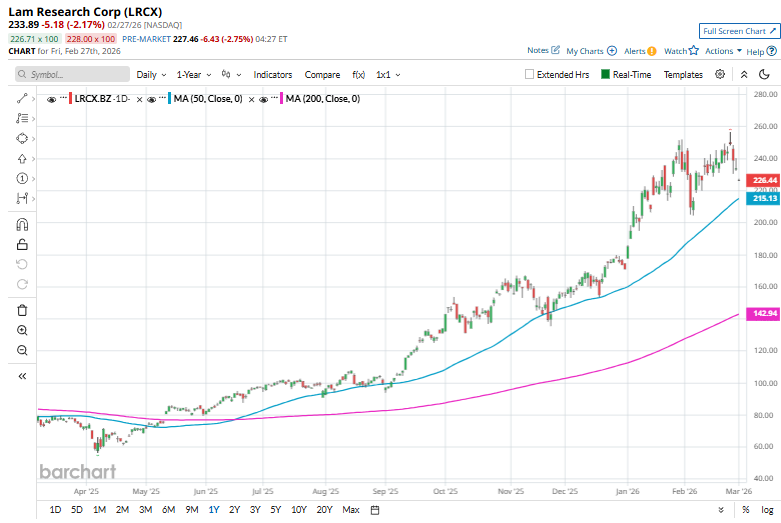Open the Actions dropdown menu

click(723, 50)
